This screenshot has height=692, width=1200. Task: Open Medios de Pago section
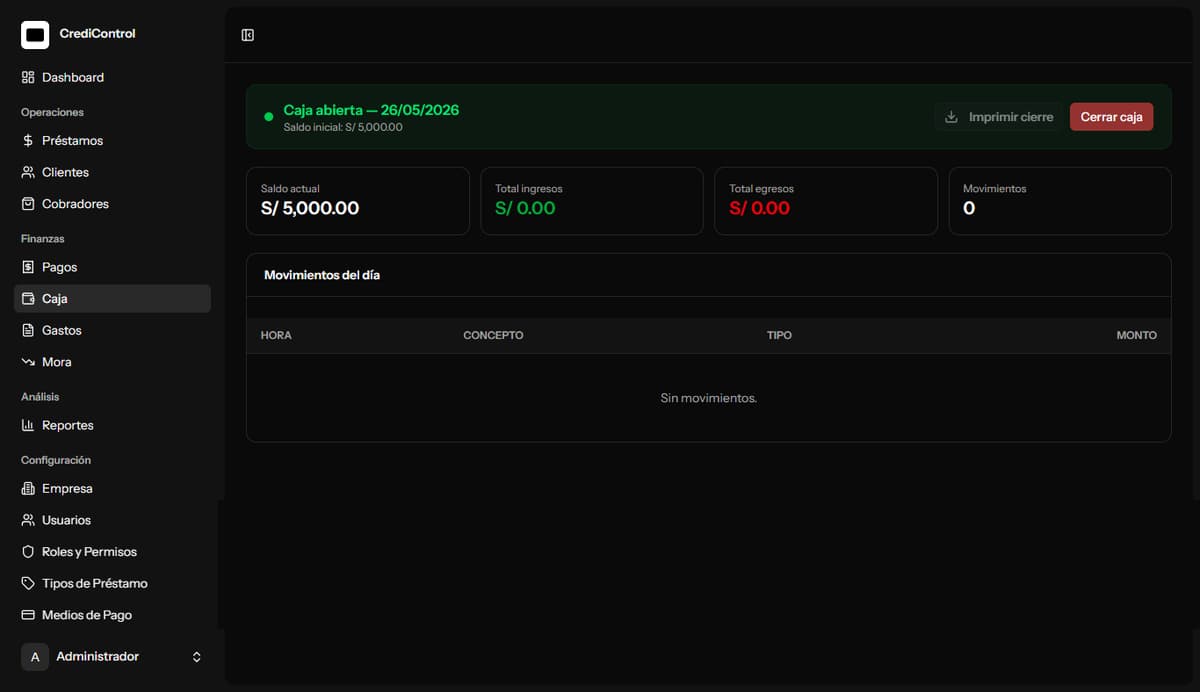pyautogui.click(x=112, y=615)
